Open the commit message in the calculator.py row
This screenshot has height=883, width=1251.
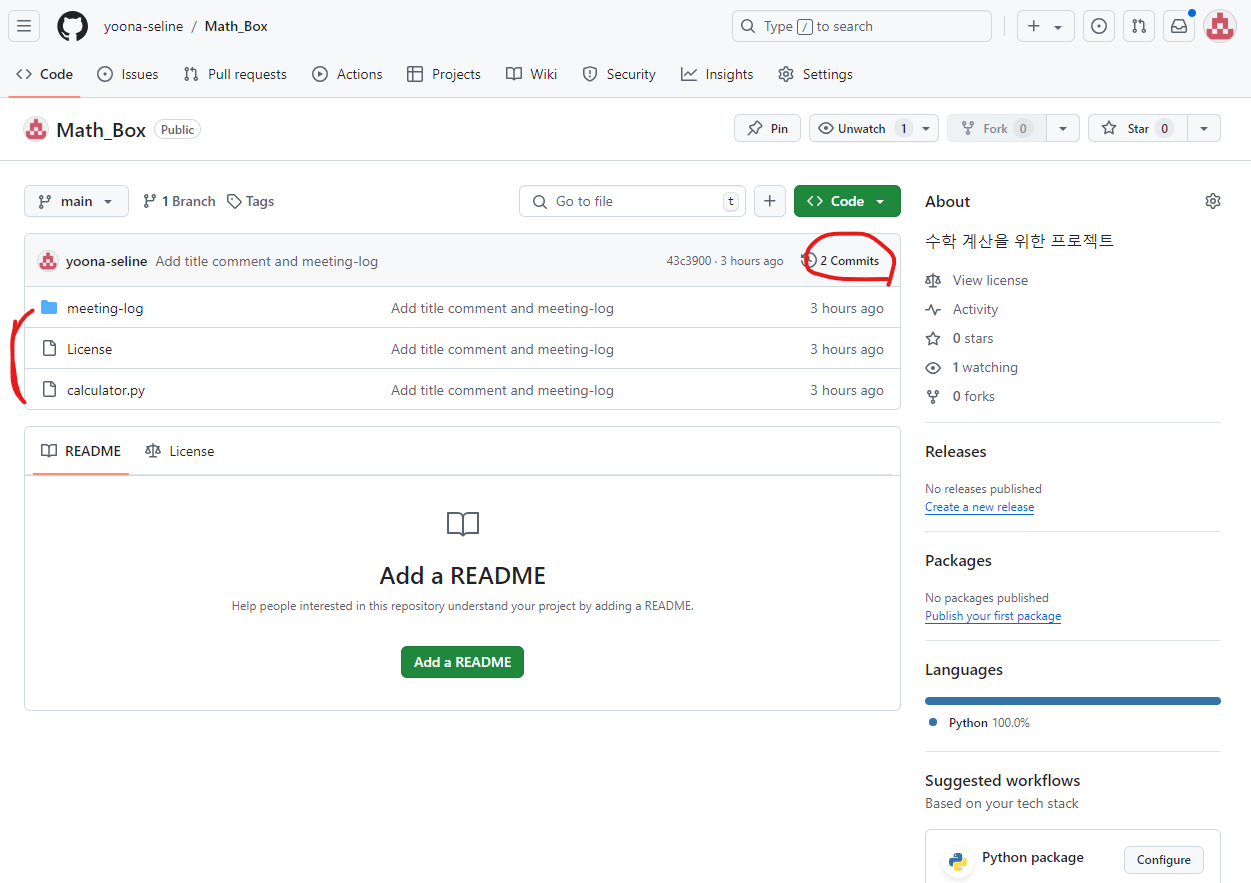pyautogui.click(x=502, y=390)
